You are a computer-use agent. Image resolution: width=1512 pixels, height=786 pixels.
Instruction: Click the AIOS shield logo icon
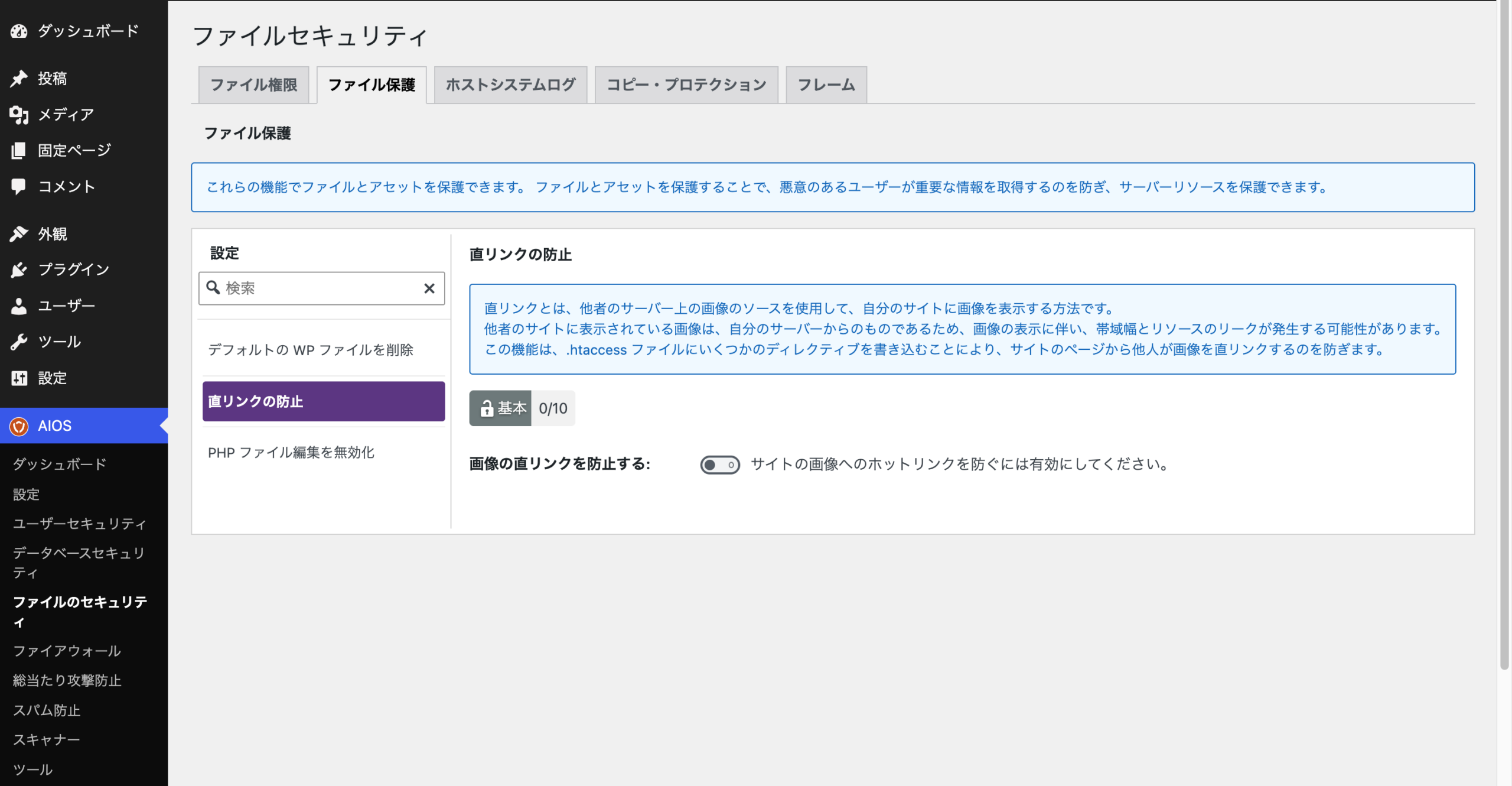(19, 426)
